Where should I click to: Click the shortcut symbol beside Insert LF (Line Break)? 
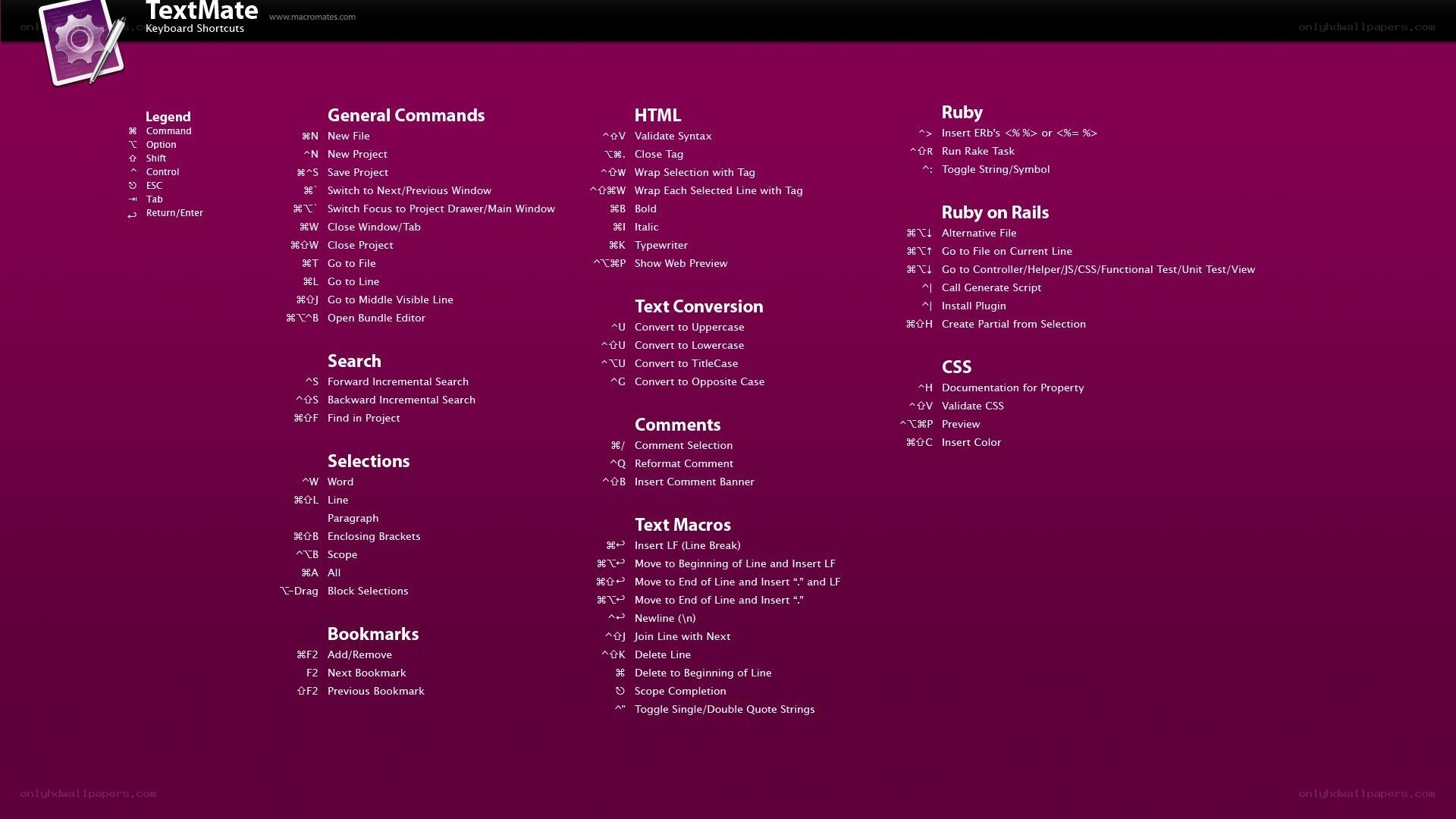[x=616, y=546]
